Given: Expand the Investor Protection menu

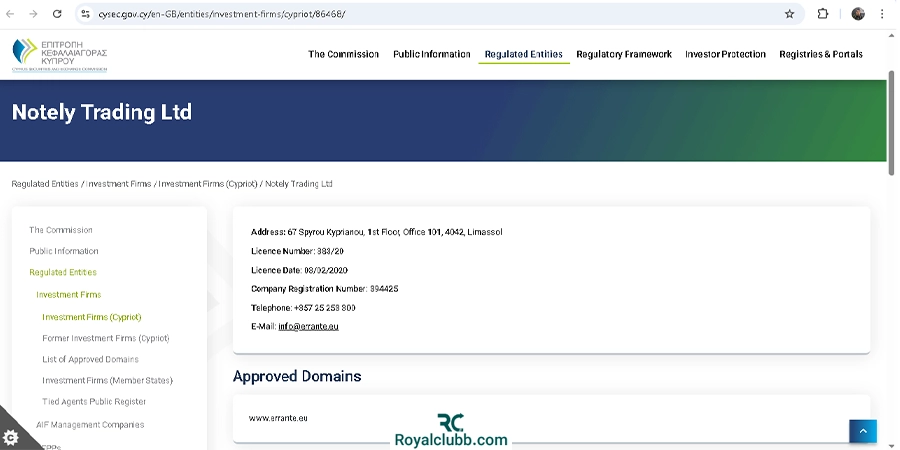Looking at the screenshot, I should [x=725, y=54].
